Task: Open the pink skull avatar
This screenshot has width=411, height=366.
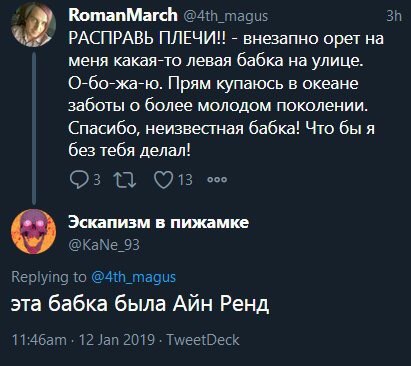Action: tap(33, 231)
